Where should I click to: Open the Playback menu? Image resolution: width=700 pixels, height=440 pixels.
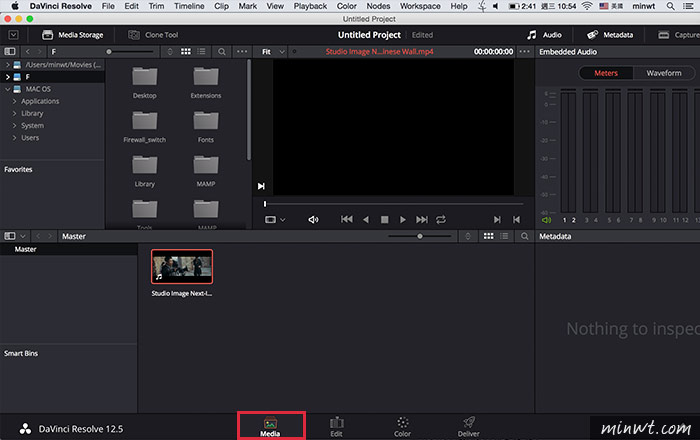(x=310, y=6)
